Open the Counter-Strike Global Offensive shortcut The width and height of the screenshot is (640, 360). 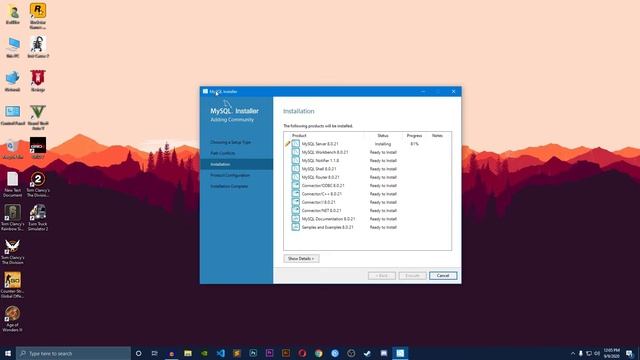click(13, 285)
